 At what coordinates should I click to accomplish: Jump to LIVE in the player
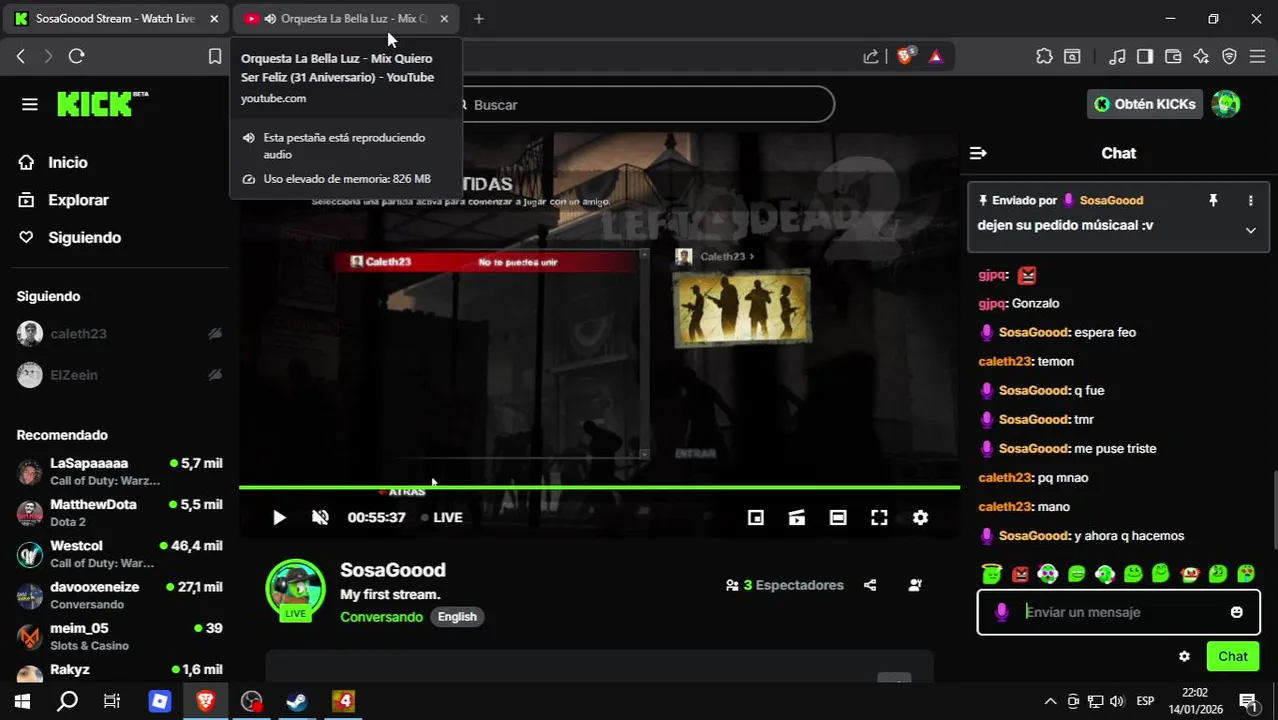pyautogui.click(x=441, y=518)
